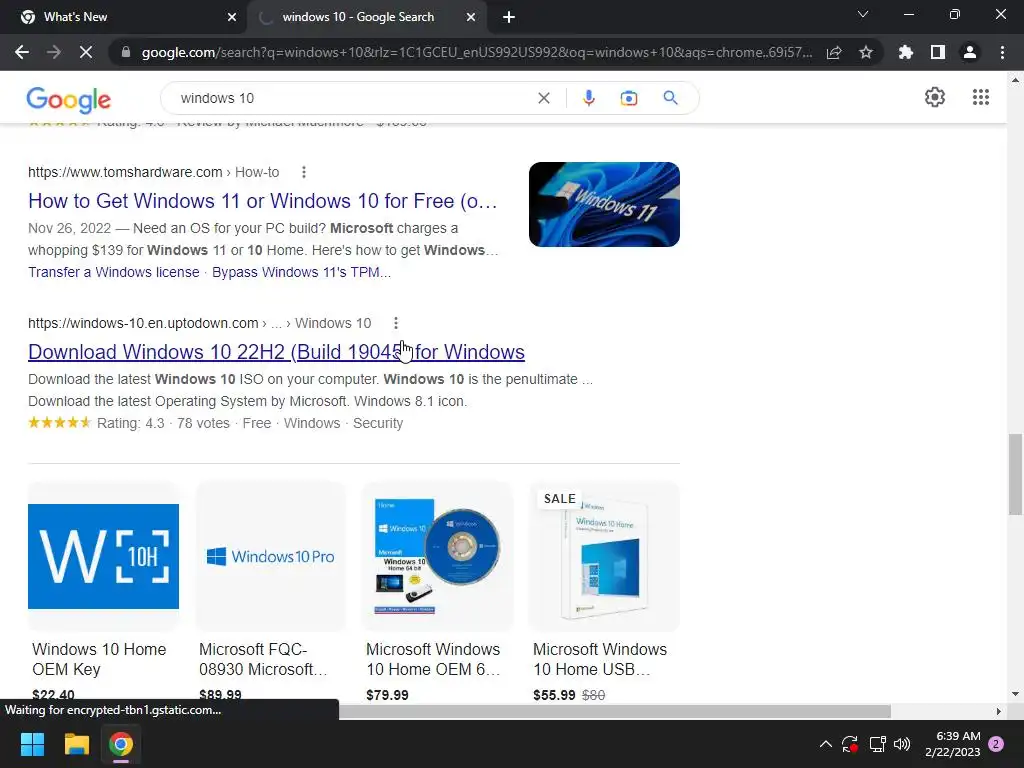Screen dimensions: 1024x768
Task: Open the volume control in the tray
Action: (902, 744)
